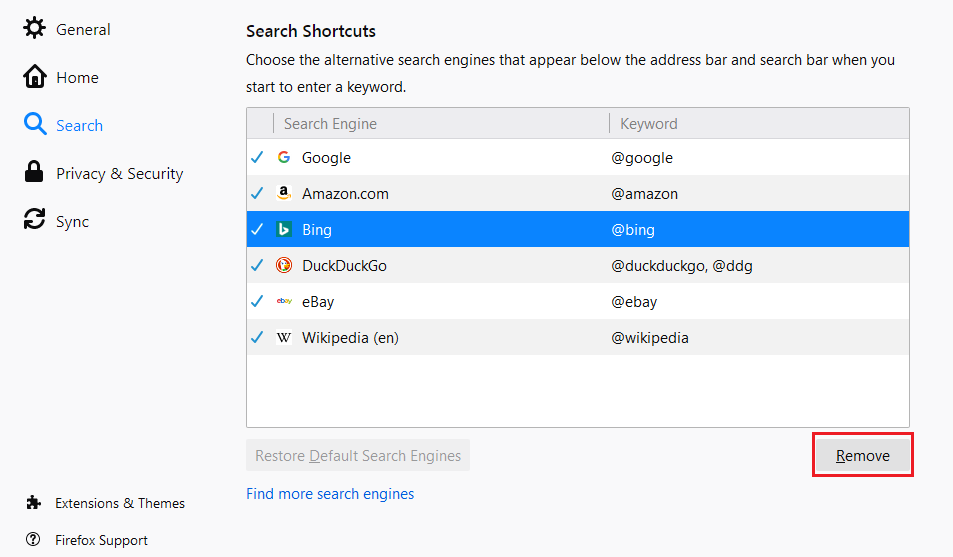
Task: Click the Sync arrows icon
Action: pyautogui.click(x=35, y=219)
